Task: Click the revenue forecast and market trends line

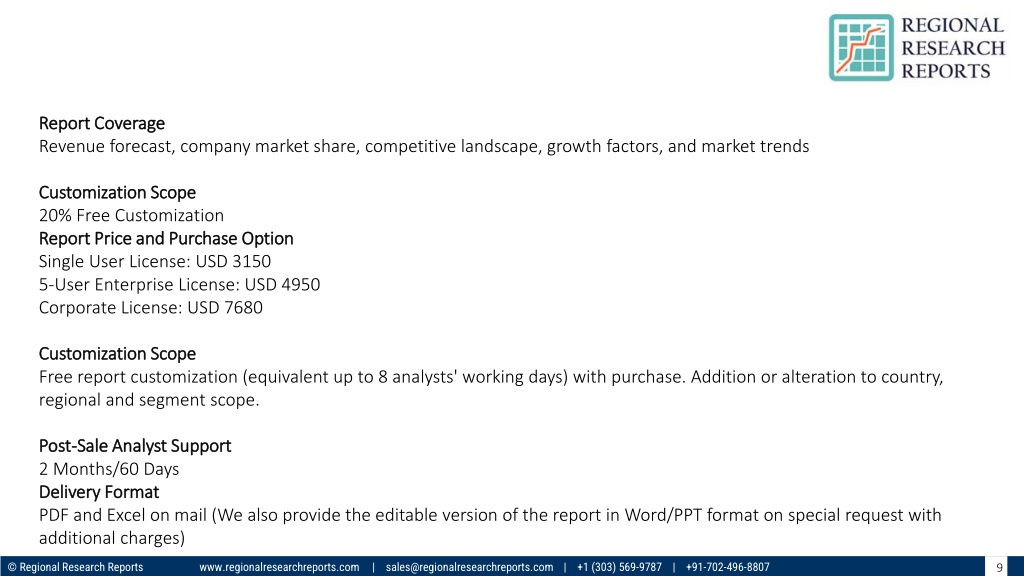Action: click(x=423, y=146)
